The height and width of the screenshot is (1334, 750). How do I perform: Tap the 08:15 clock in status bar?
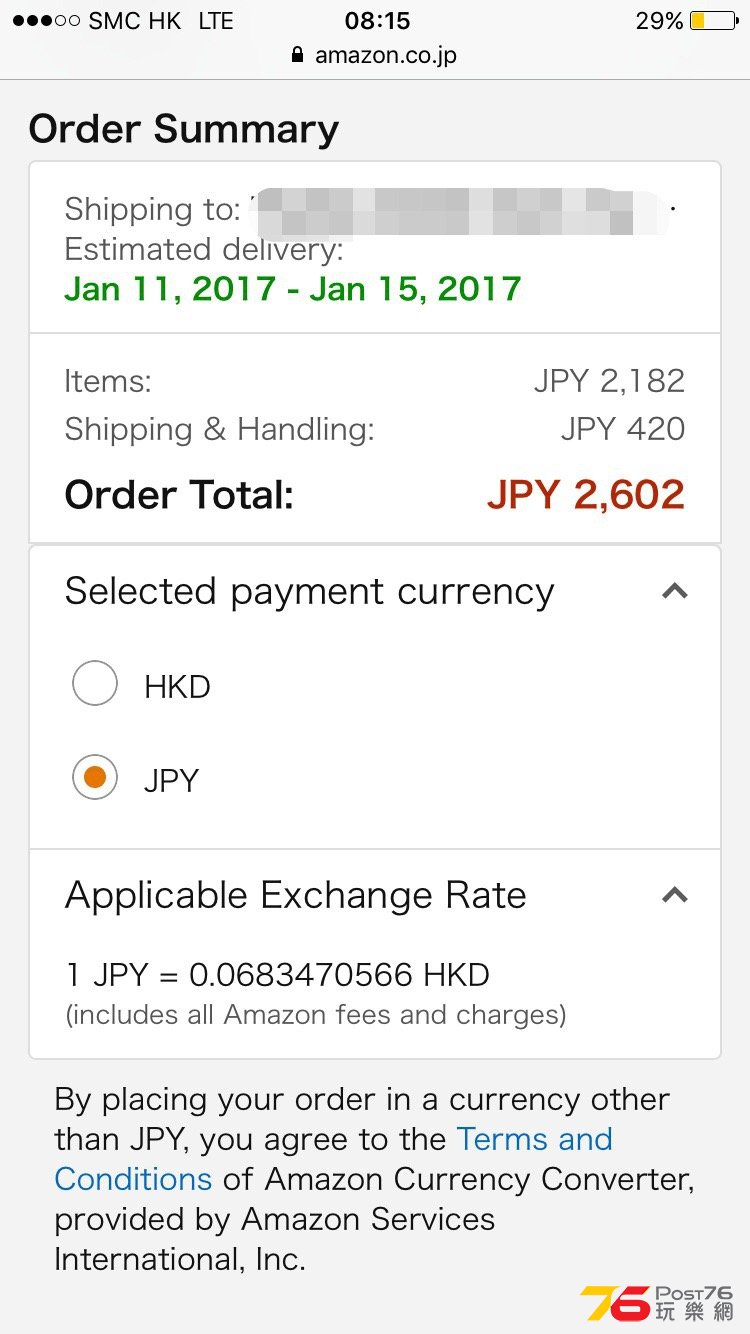[377, 20]
